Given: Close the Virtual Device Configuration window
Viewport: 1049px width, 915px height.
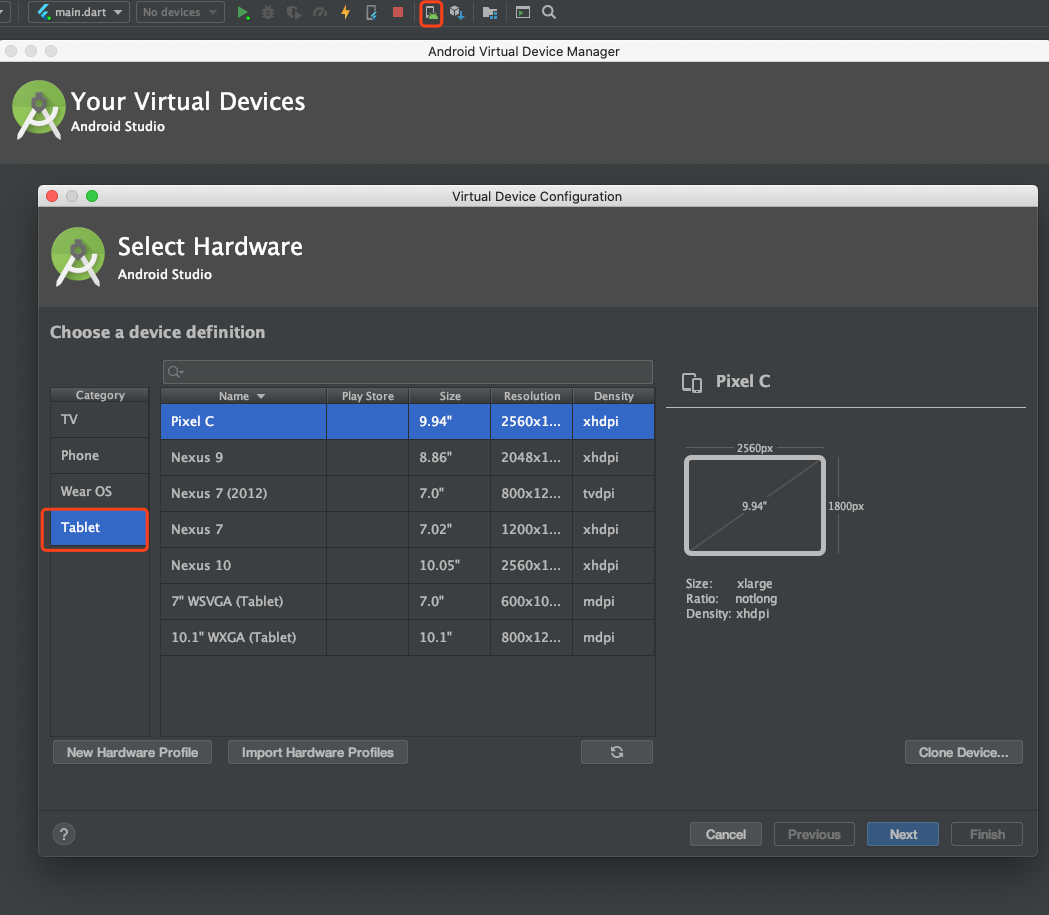Looking at the screenshot, I should [52, 196].
